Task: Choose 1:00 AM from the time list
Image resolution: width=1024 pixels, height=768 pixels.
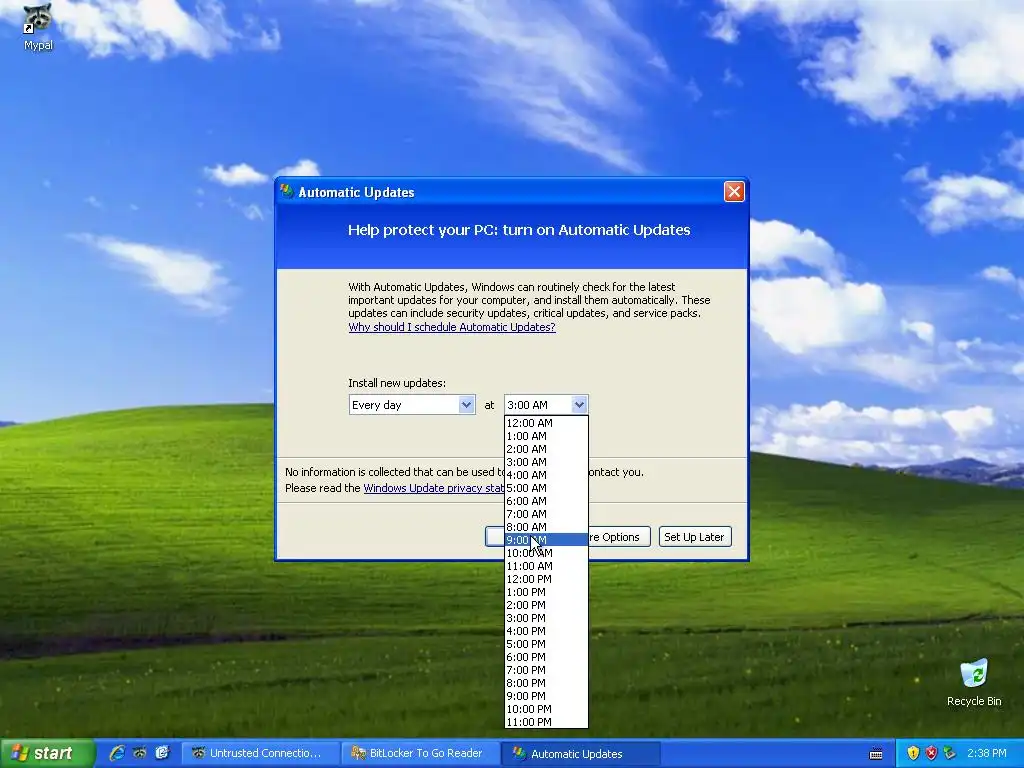Action: pyautogui.click(x=546, y=436)
